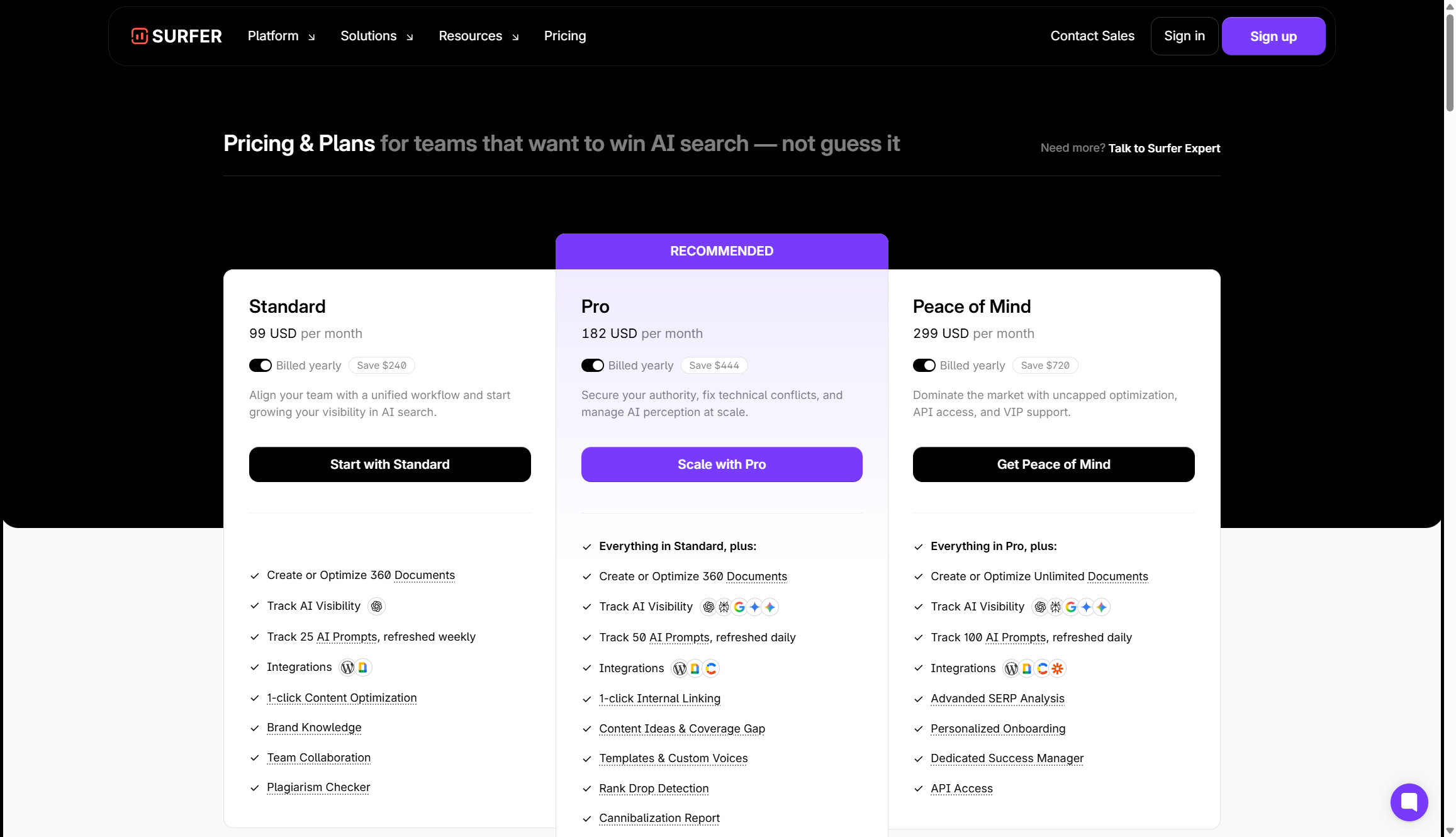Open the chat support bubble
The width and height of the screenshot is (1456, 837).
[1409, 802]
